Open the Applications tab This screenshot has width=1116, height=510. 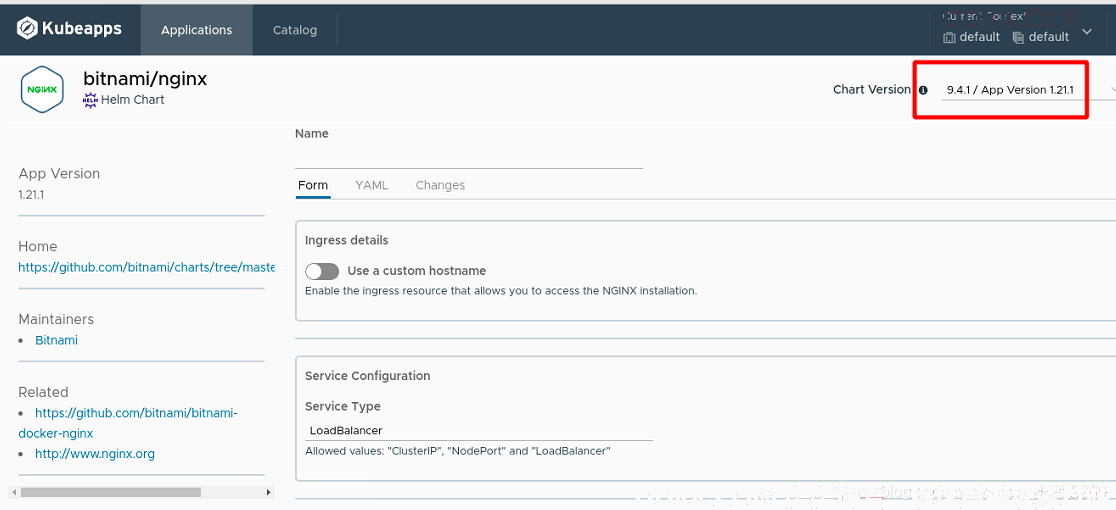tap(196, 30)
